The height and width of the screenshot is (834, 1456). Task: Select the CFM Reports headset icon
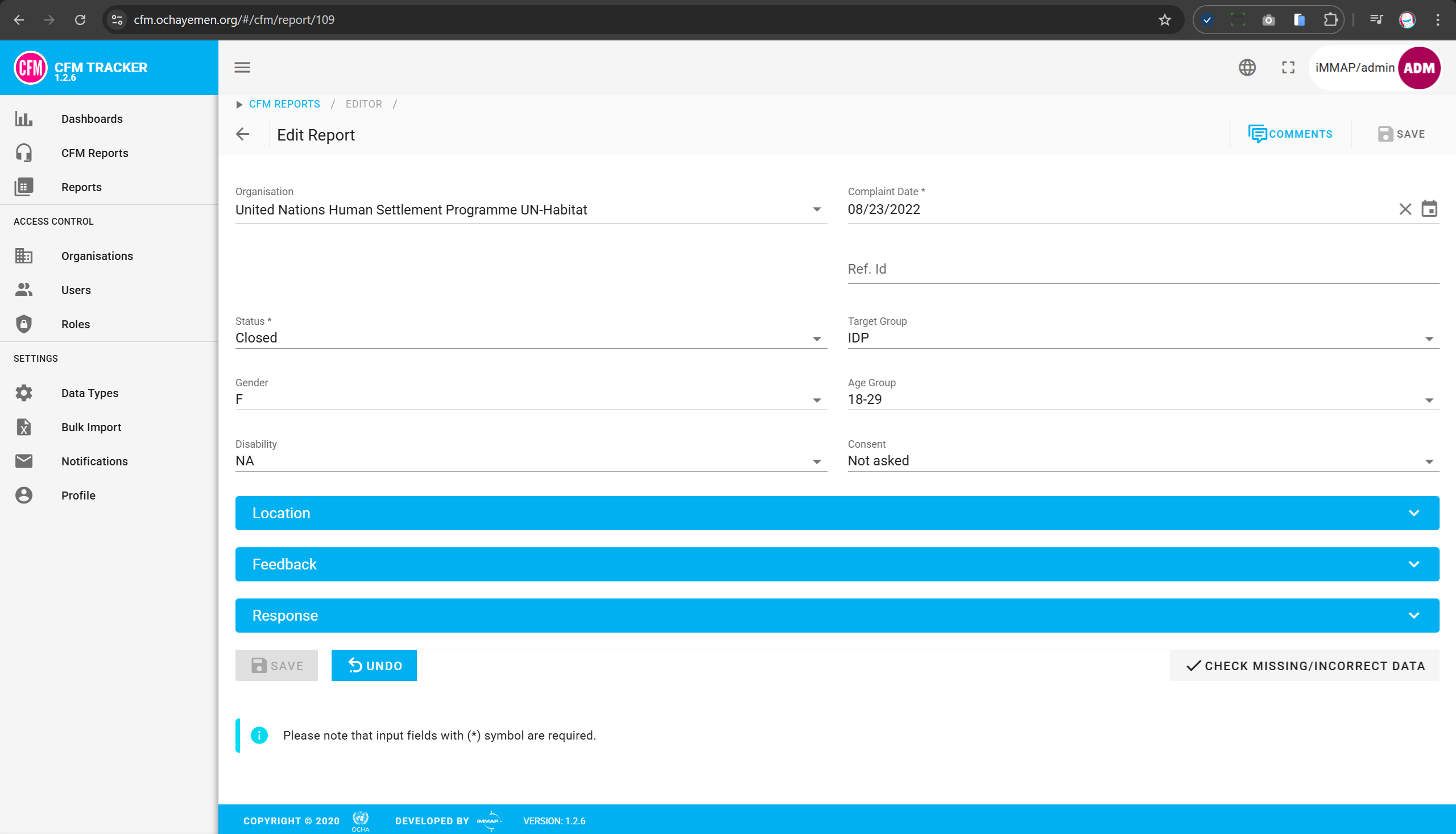[x=23, y=153]
